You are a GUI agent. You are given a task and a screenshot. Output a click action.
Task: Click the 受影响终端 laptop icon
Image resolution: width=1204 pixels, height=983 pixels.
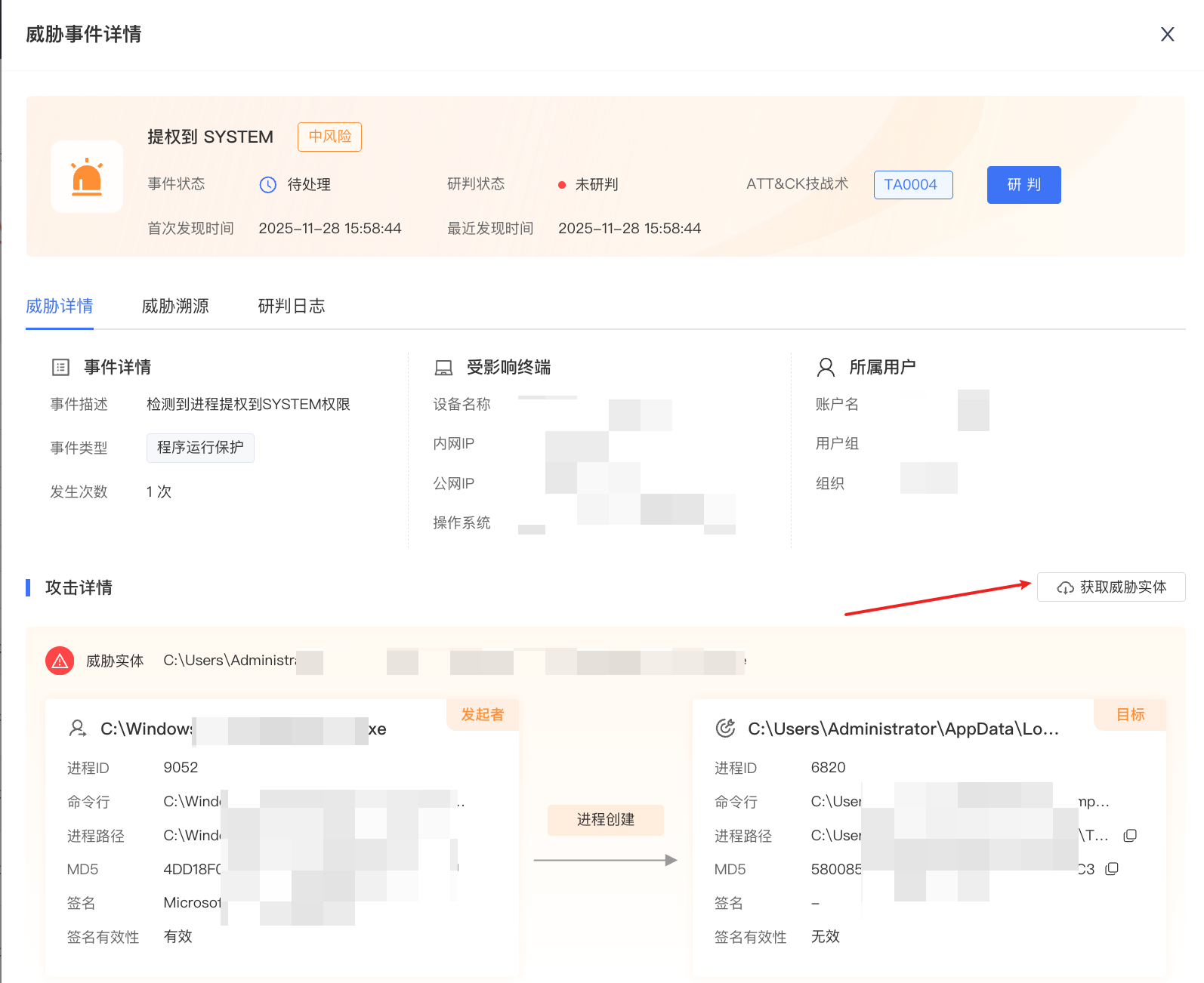click(443, 368)
